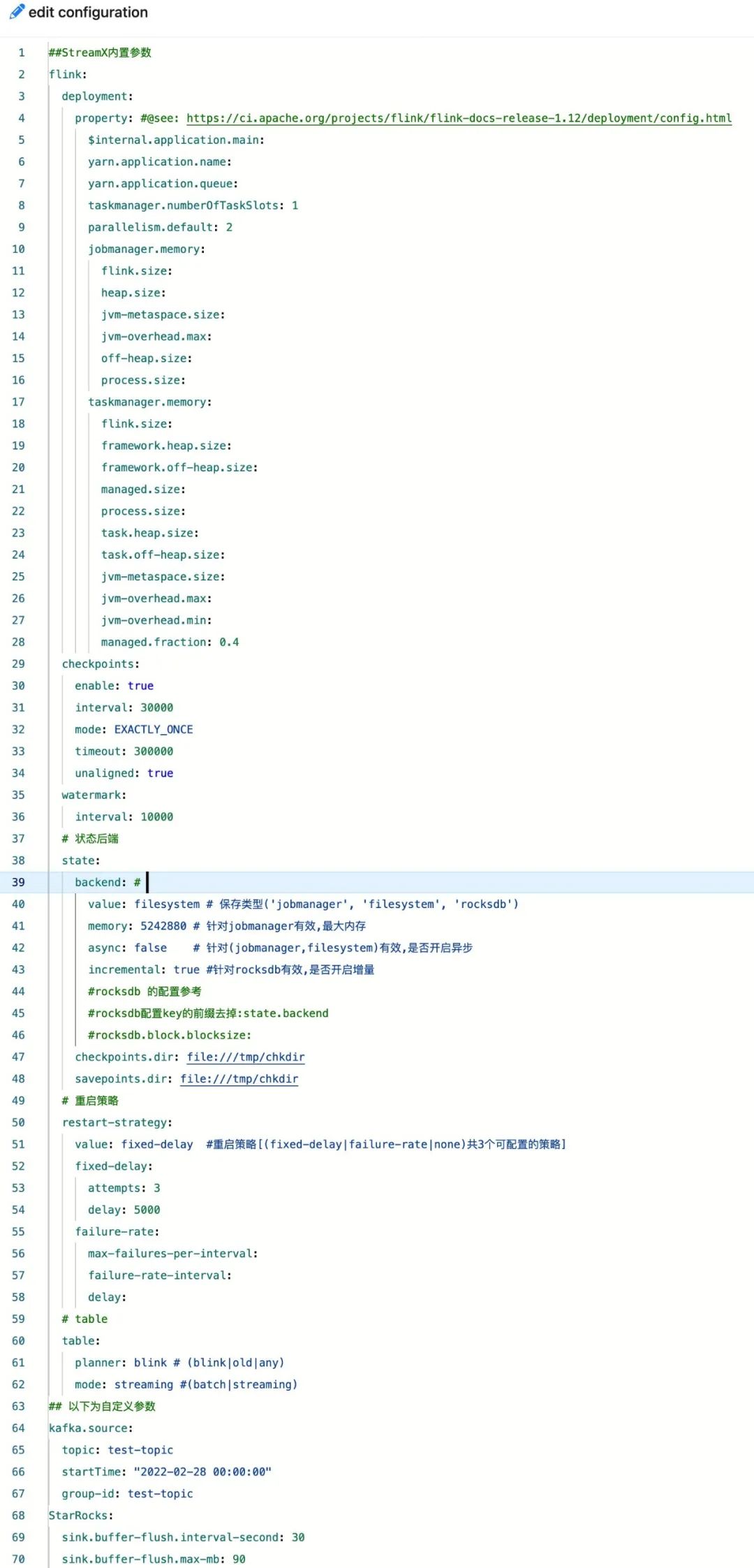Click line number 39 in the gutter

(x=19, y=882)
